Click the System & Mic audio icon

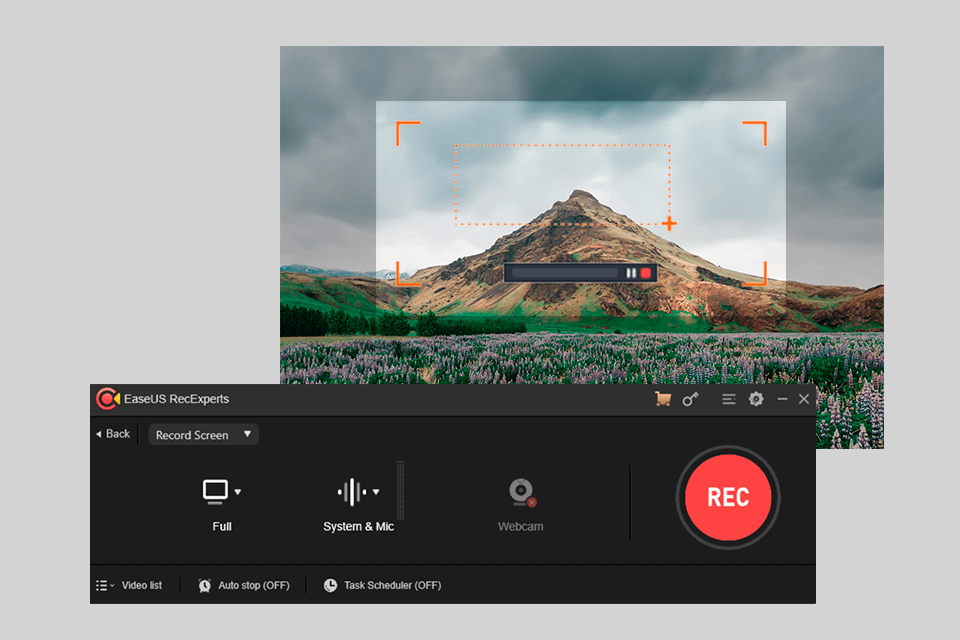pos(354,491)
